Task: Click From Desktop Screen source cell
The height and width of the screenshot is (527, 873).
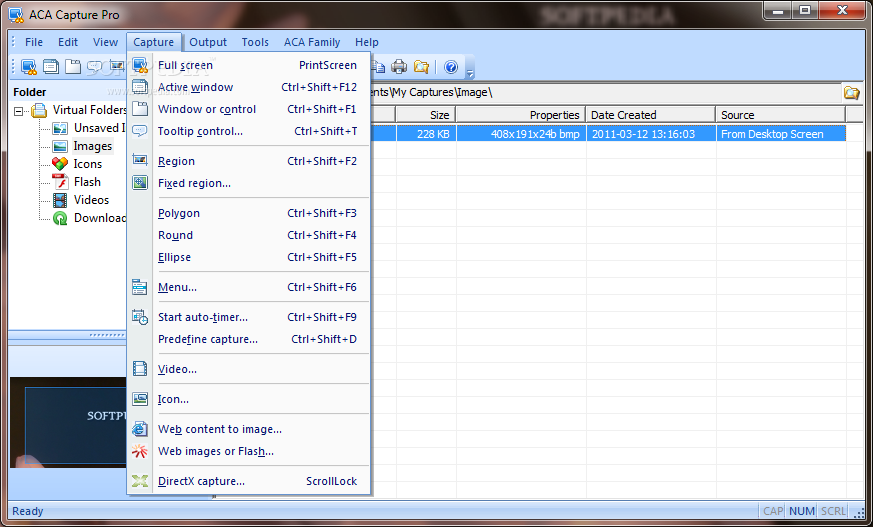Action: [781, 134]
